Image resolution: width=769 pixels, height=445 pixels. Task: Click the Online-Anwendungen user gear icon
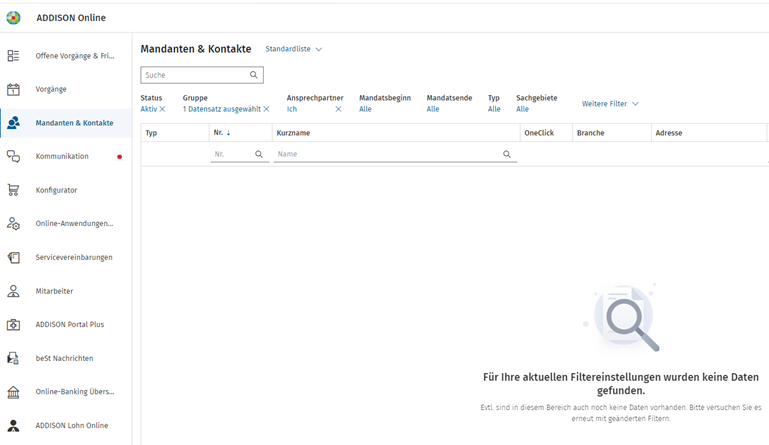pos(13,223)
